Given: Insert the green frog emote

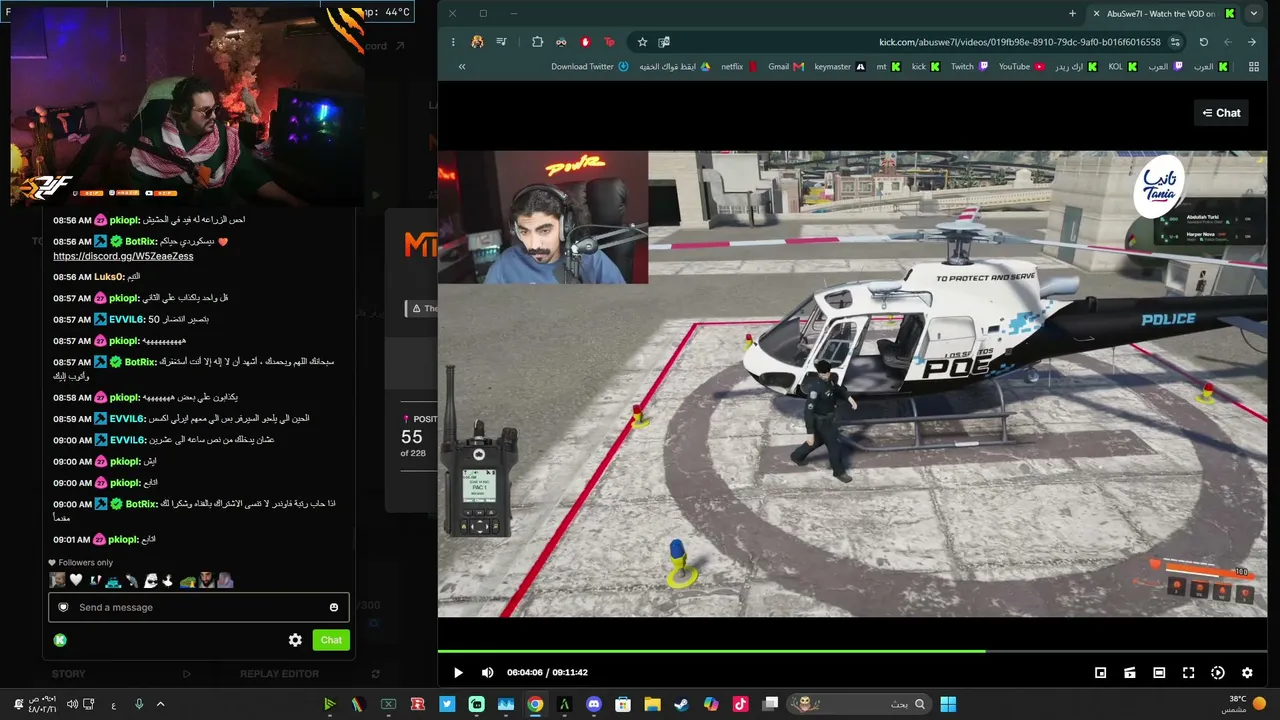Looking at the screenshot, I should [187, 580].
